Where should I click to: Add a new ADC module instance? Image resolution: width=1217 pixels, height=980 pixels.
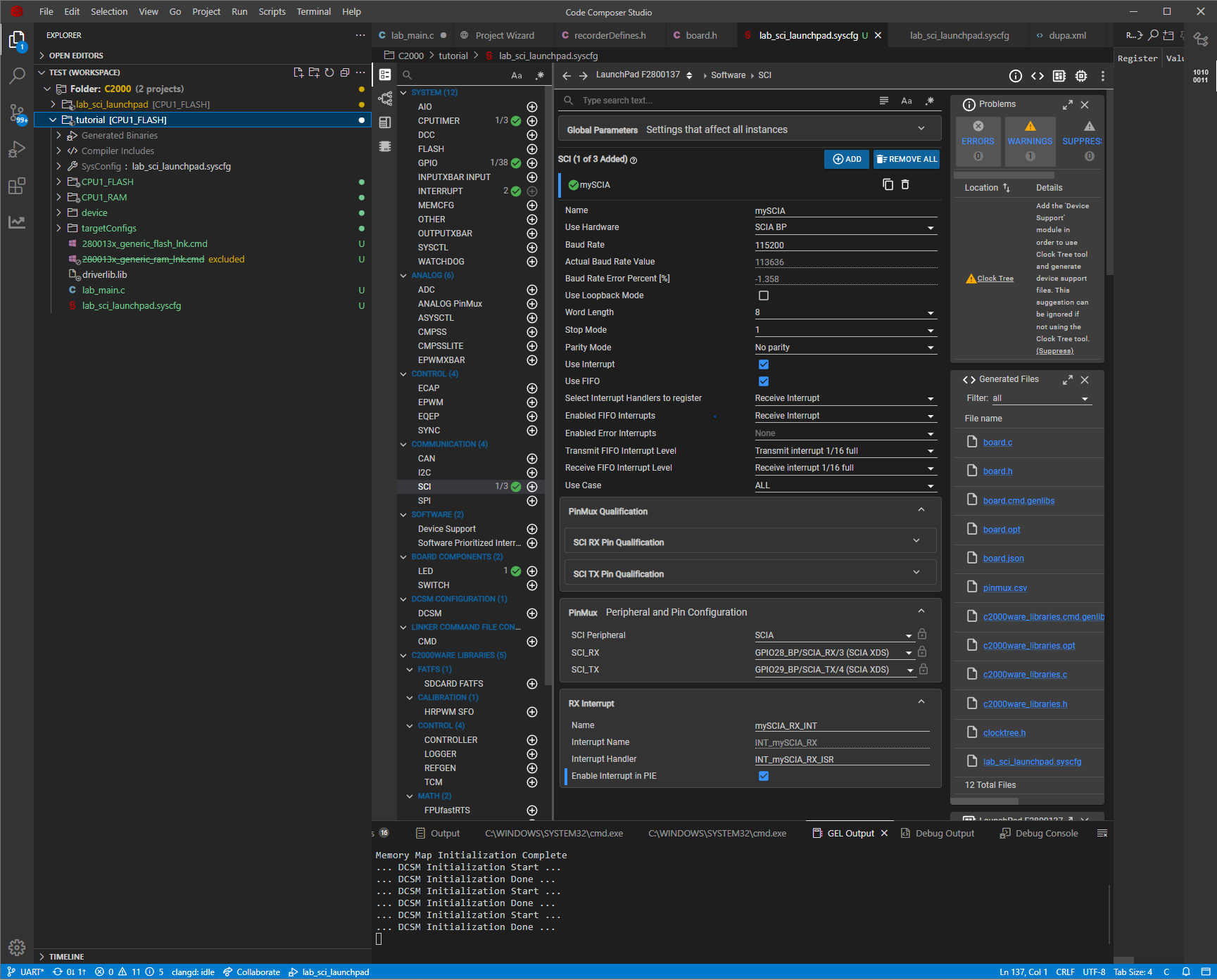click(532, 290)
